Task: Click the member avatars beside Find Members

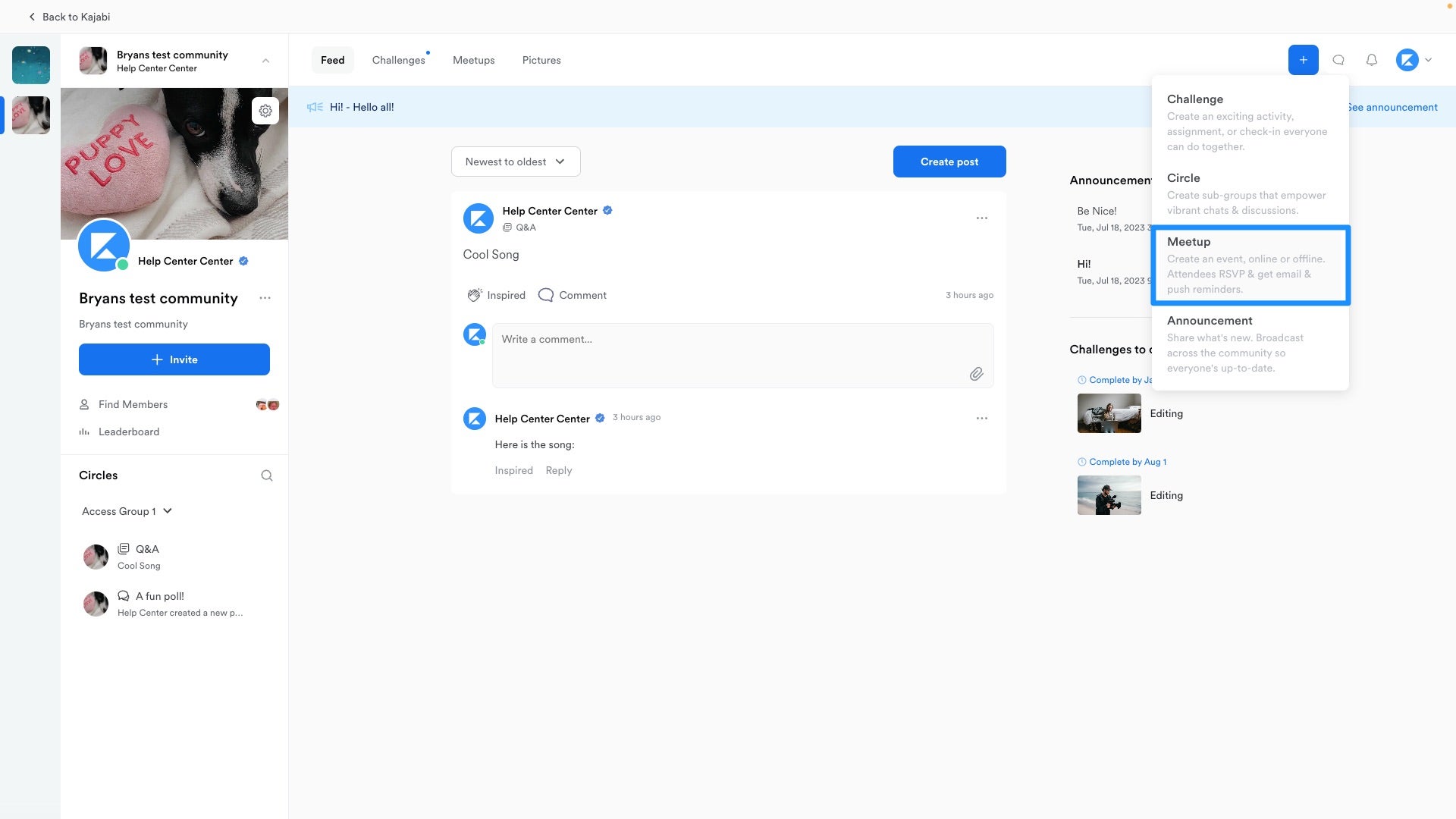Action: click(268, 405)
